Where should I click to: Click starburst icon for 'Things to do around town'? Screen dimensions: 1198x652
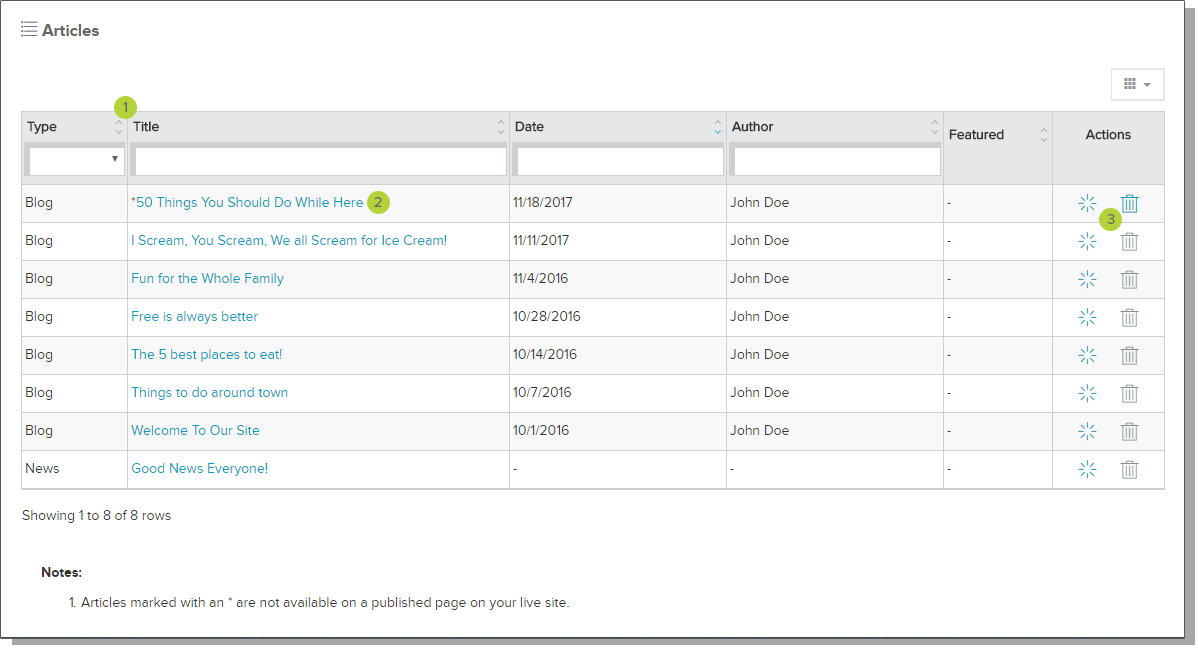(1087, 393)
